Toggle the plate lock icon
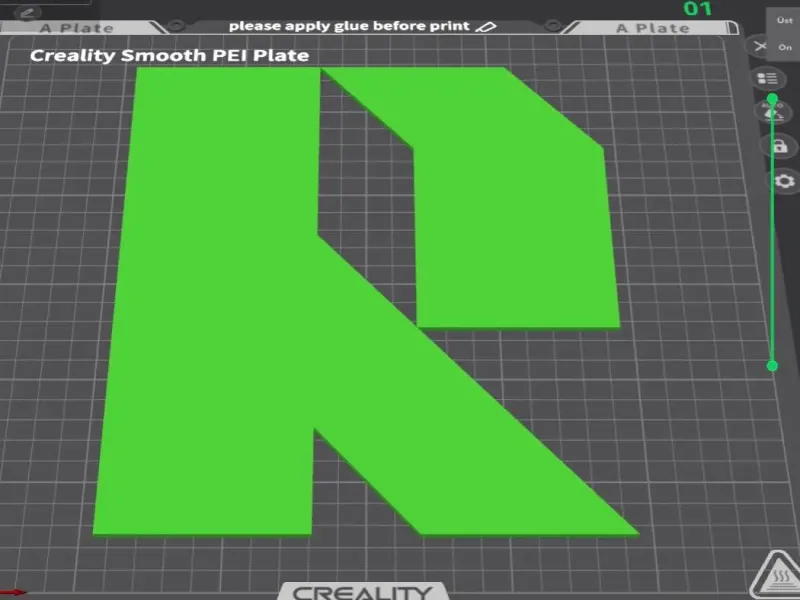 (780, 146)
